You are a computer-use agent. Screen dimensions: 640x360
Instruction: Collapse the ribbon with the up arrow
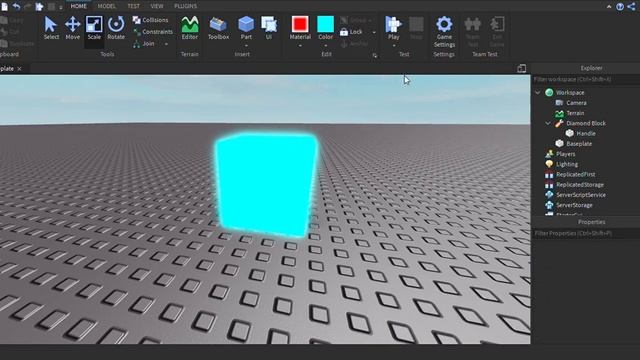click(x=609, y=7)
